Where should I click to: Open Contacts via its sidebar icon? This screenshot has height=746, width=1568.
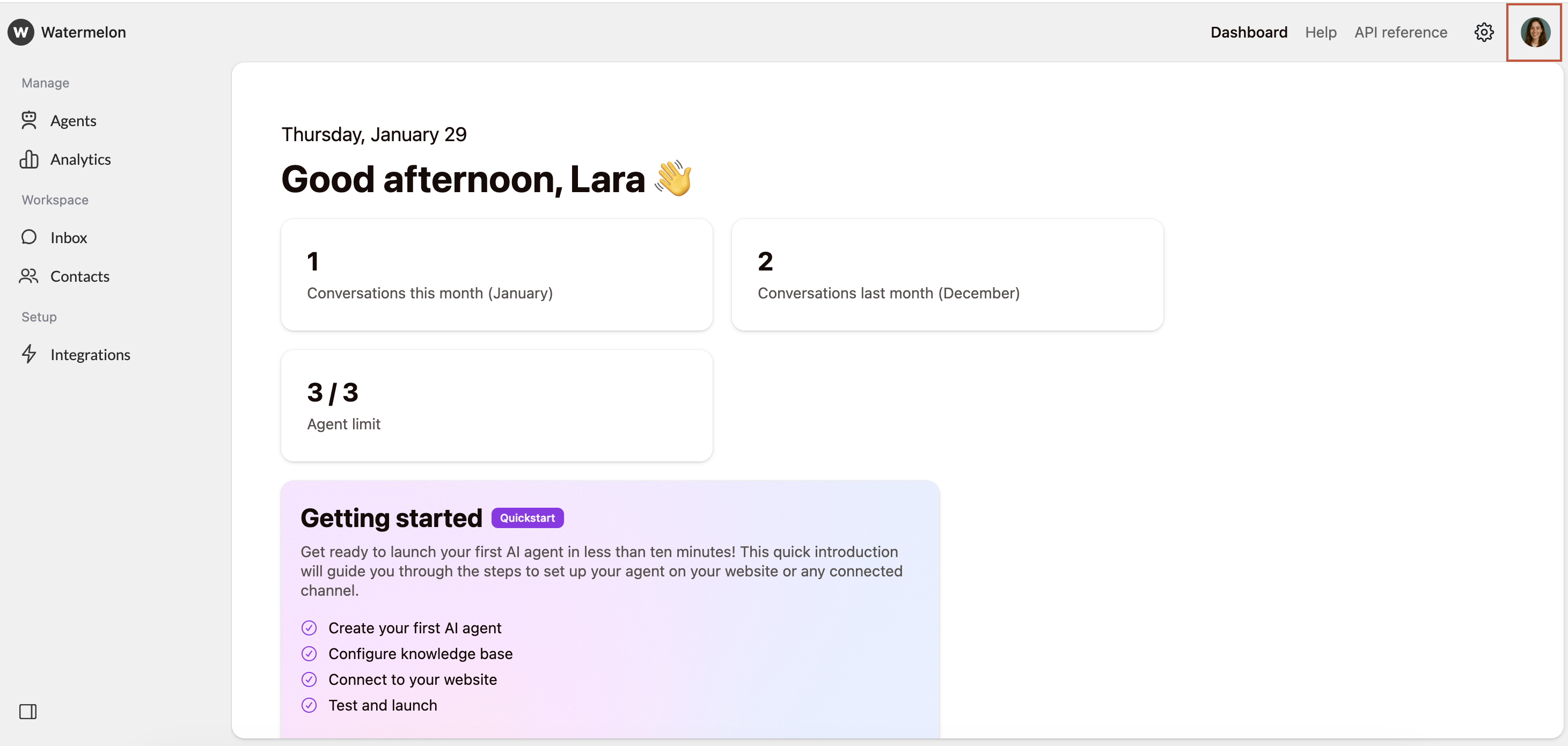(28, 276)
